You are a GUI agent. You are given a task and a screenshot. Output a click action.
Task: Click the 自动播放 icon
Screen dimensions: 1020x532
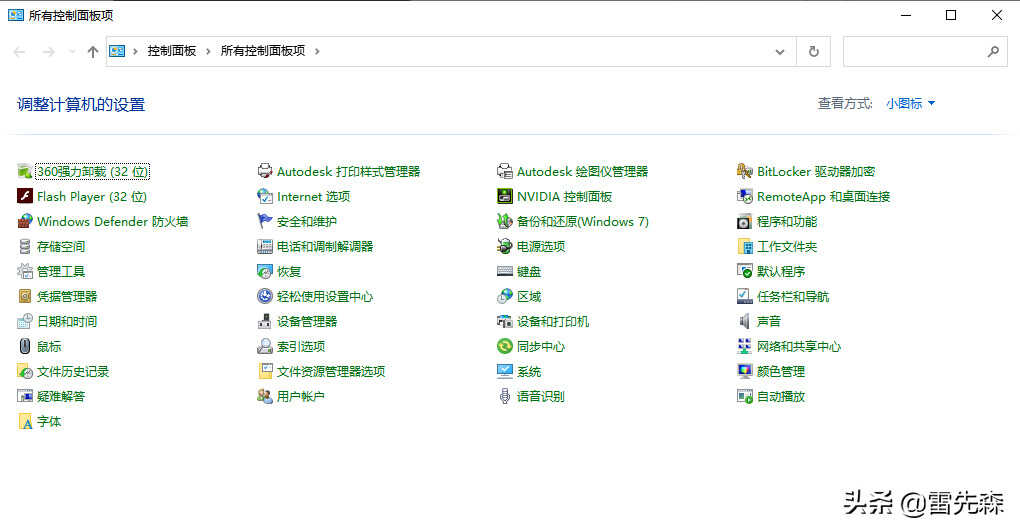745,396
